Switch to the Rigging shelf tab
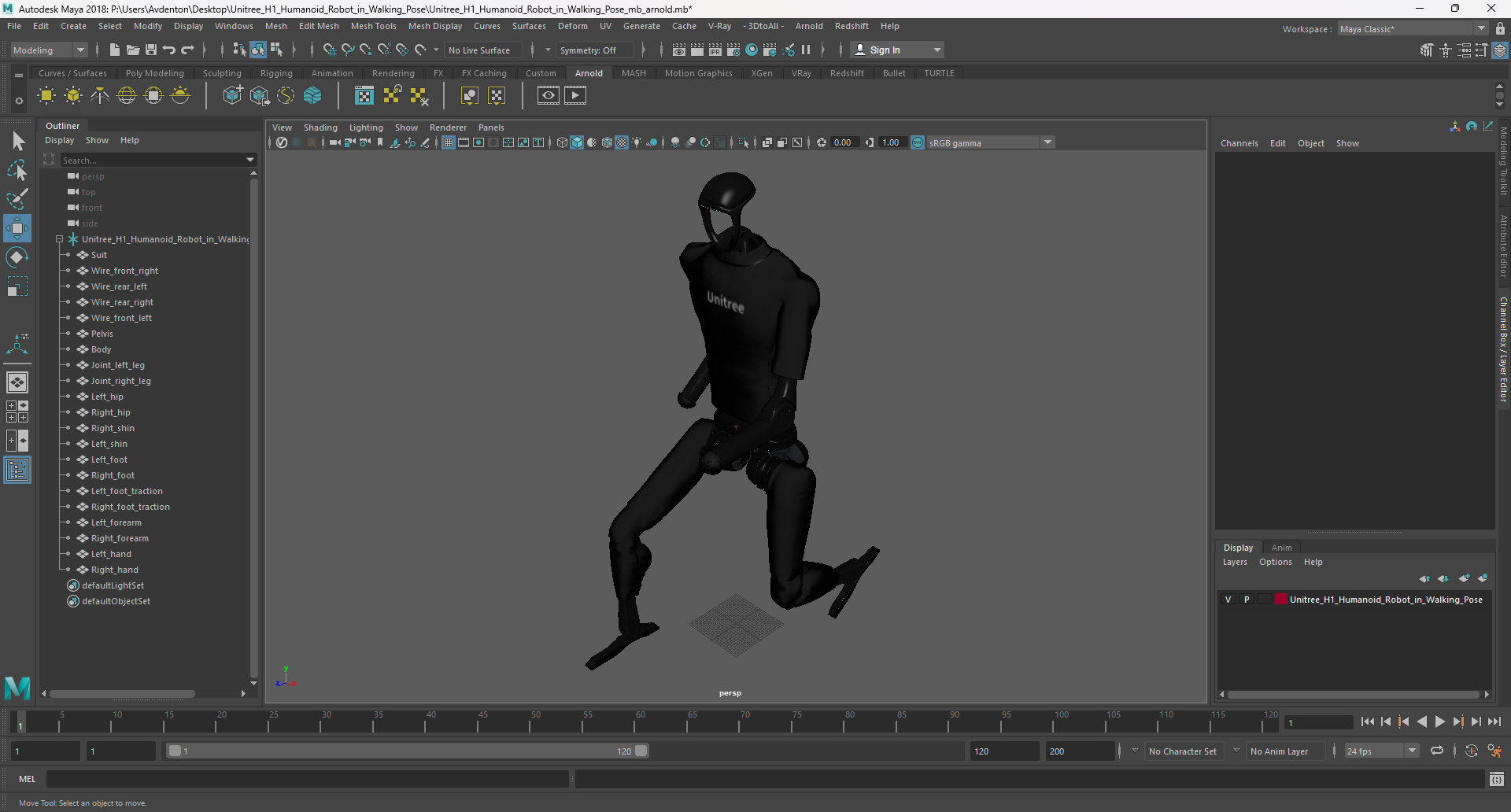This screenshot has width=1511, height=812. pos(276,73)
